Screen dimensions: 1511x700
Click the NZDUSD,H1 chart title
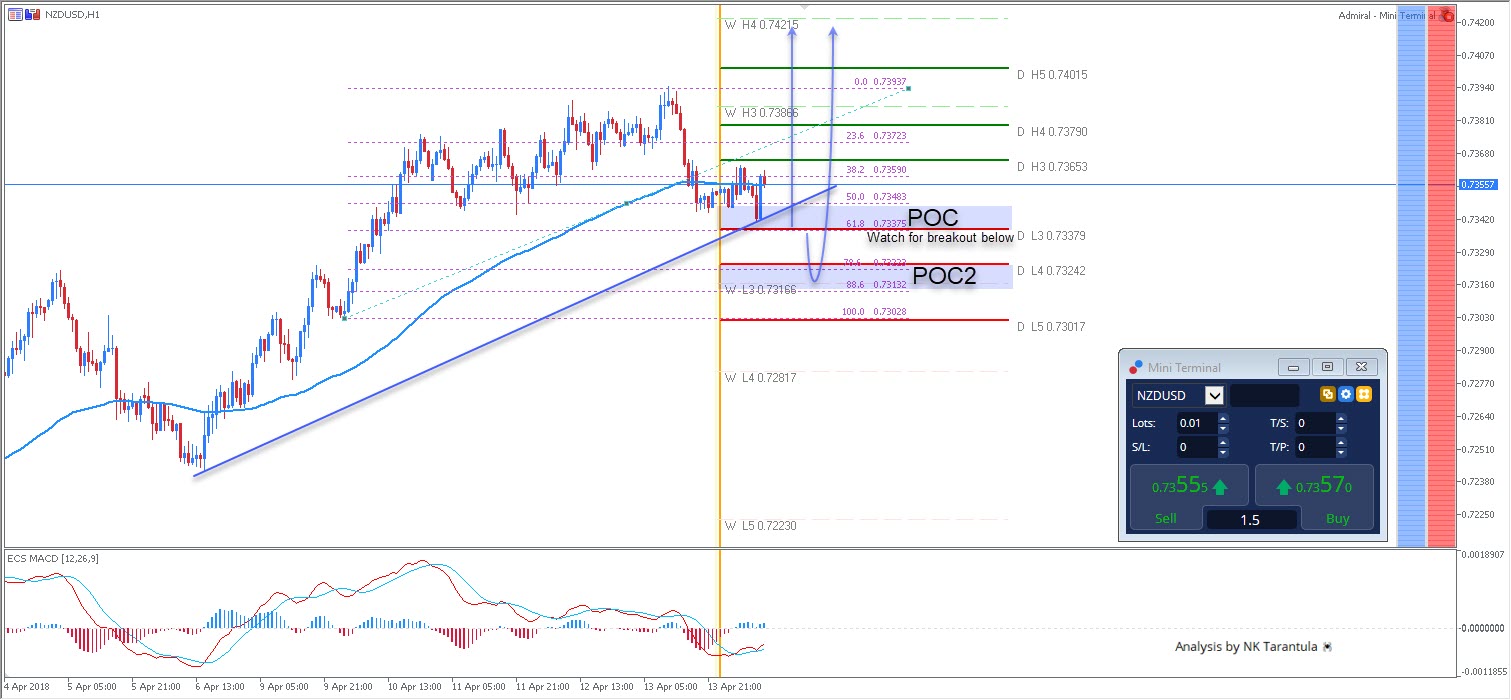72,15
